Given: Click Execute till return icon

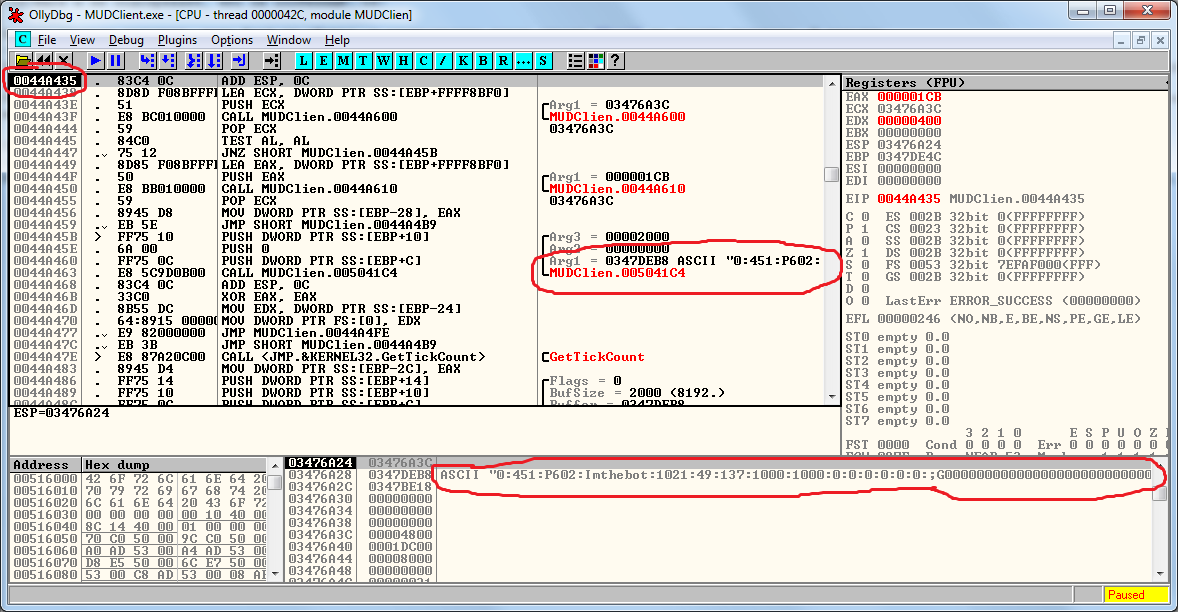Looking at the screenshot, I should click(x=240, y=61).
